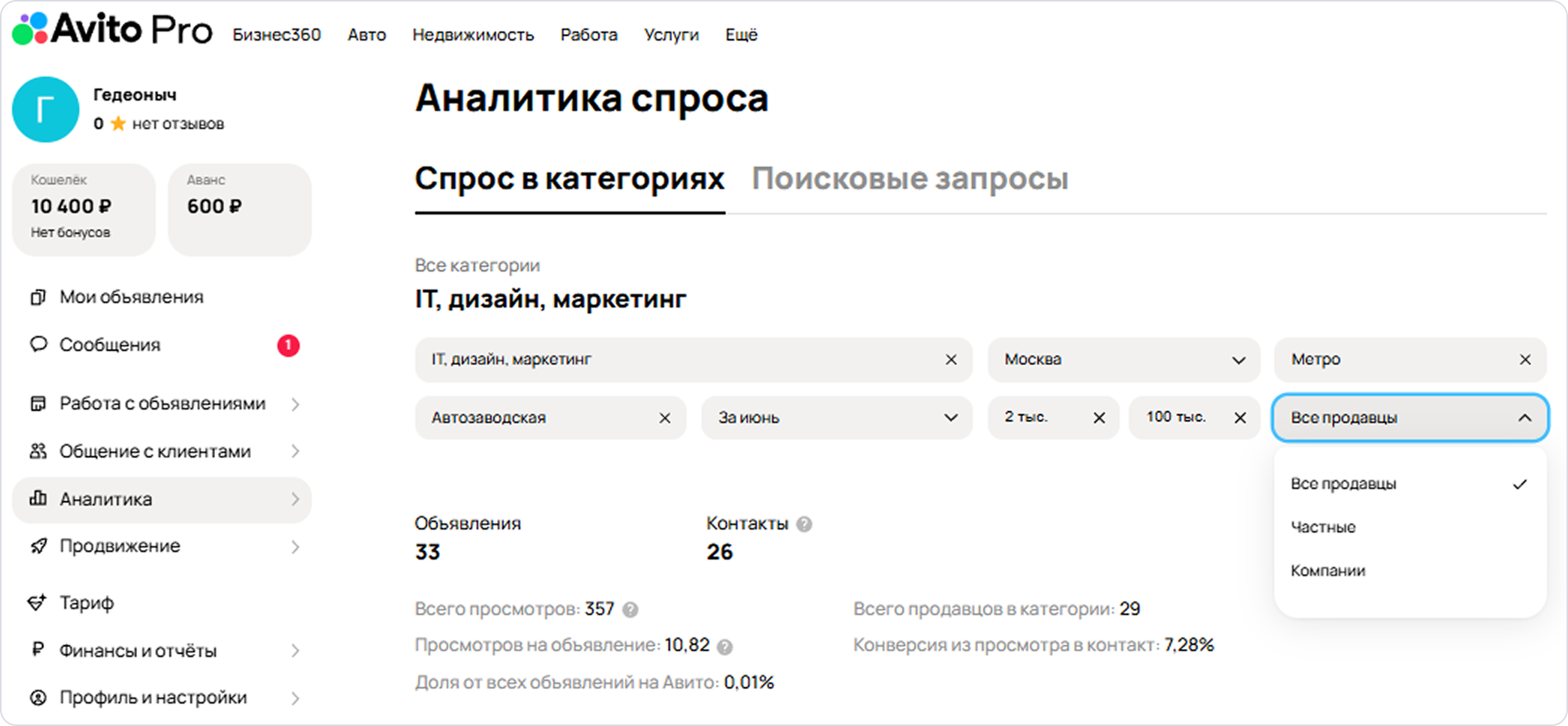Click the Все категории breadcrumb link
Image resolution: width=1568 pixels, height=726 pixels.
click(x=477, y=265)
